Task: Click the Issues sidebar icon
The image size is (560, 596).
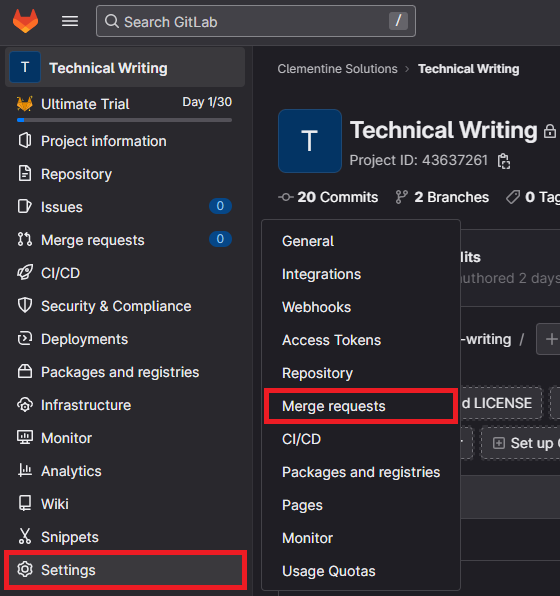Action: tap(25, 206)
